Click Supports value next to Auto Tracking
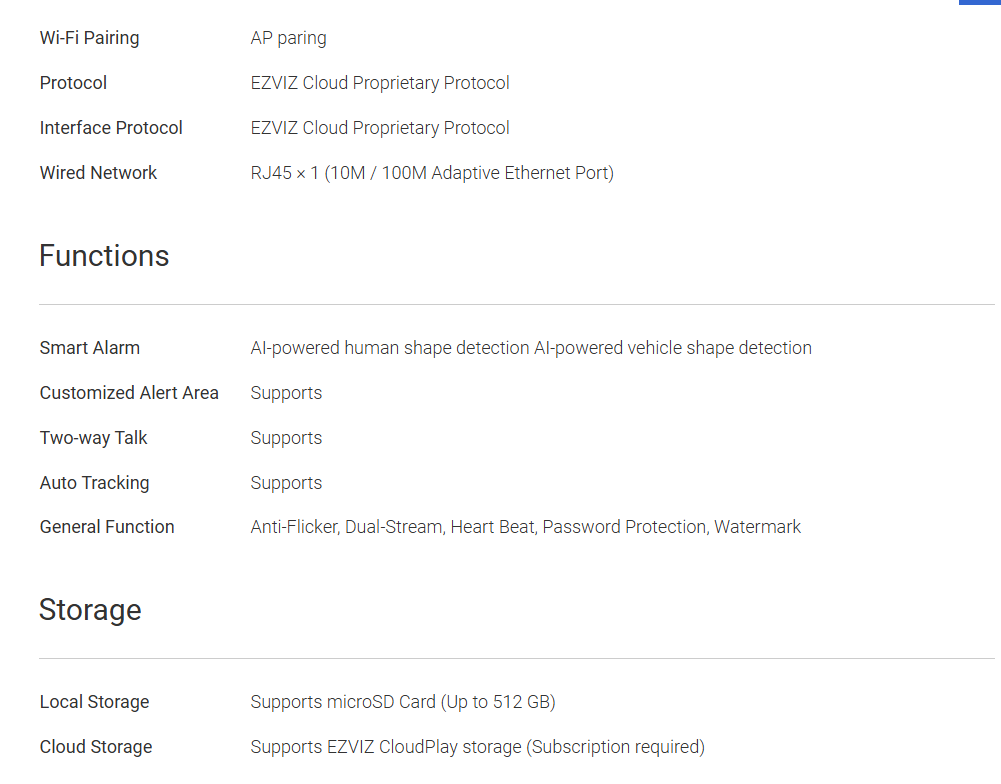 [x=286, y=483]
